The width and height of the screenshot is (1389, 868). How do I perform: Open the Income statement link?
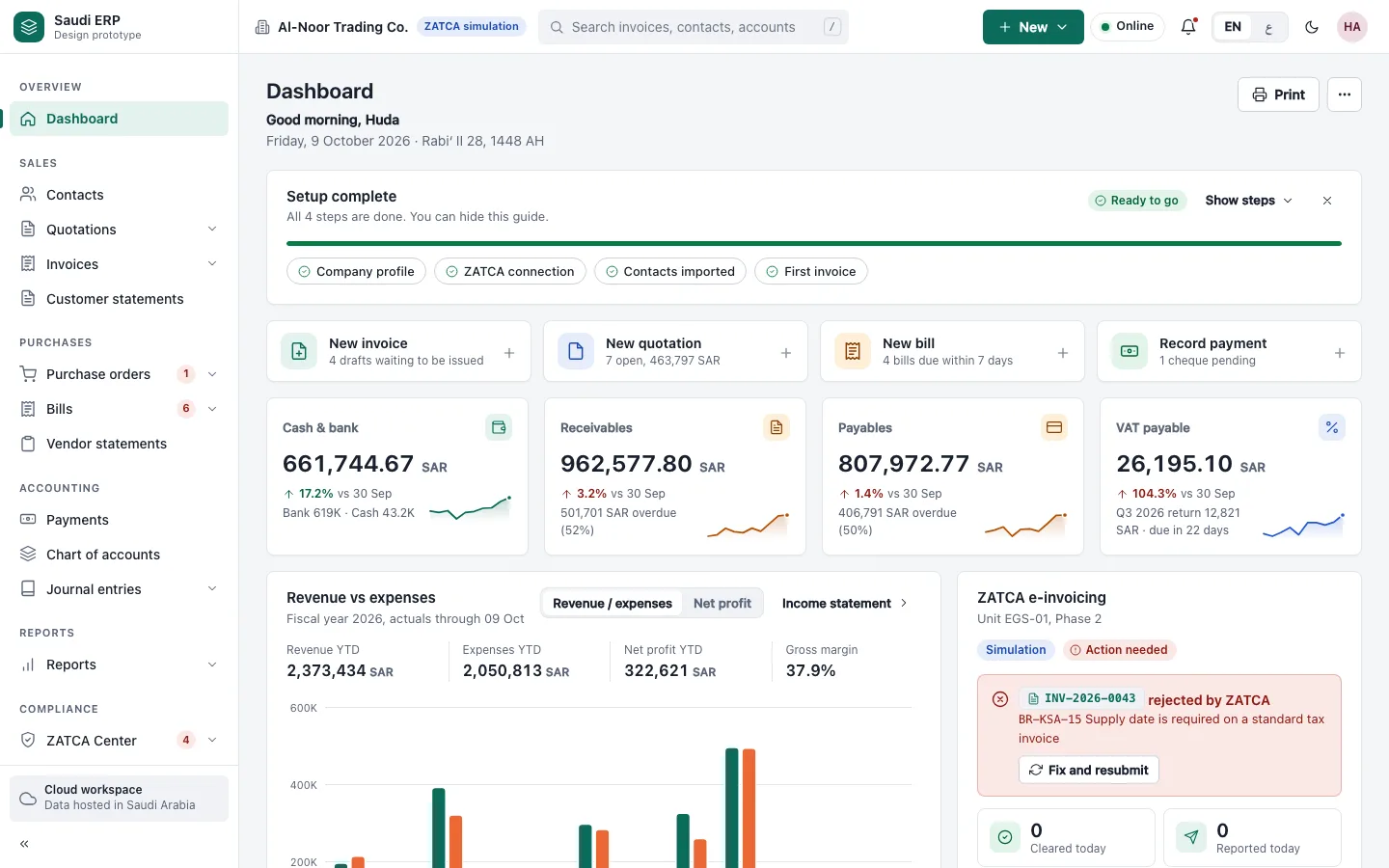[845, 604]
